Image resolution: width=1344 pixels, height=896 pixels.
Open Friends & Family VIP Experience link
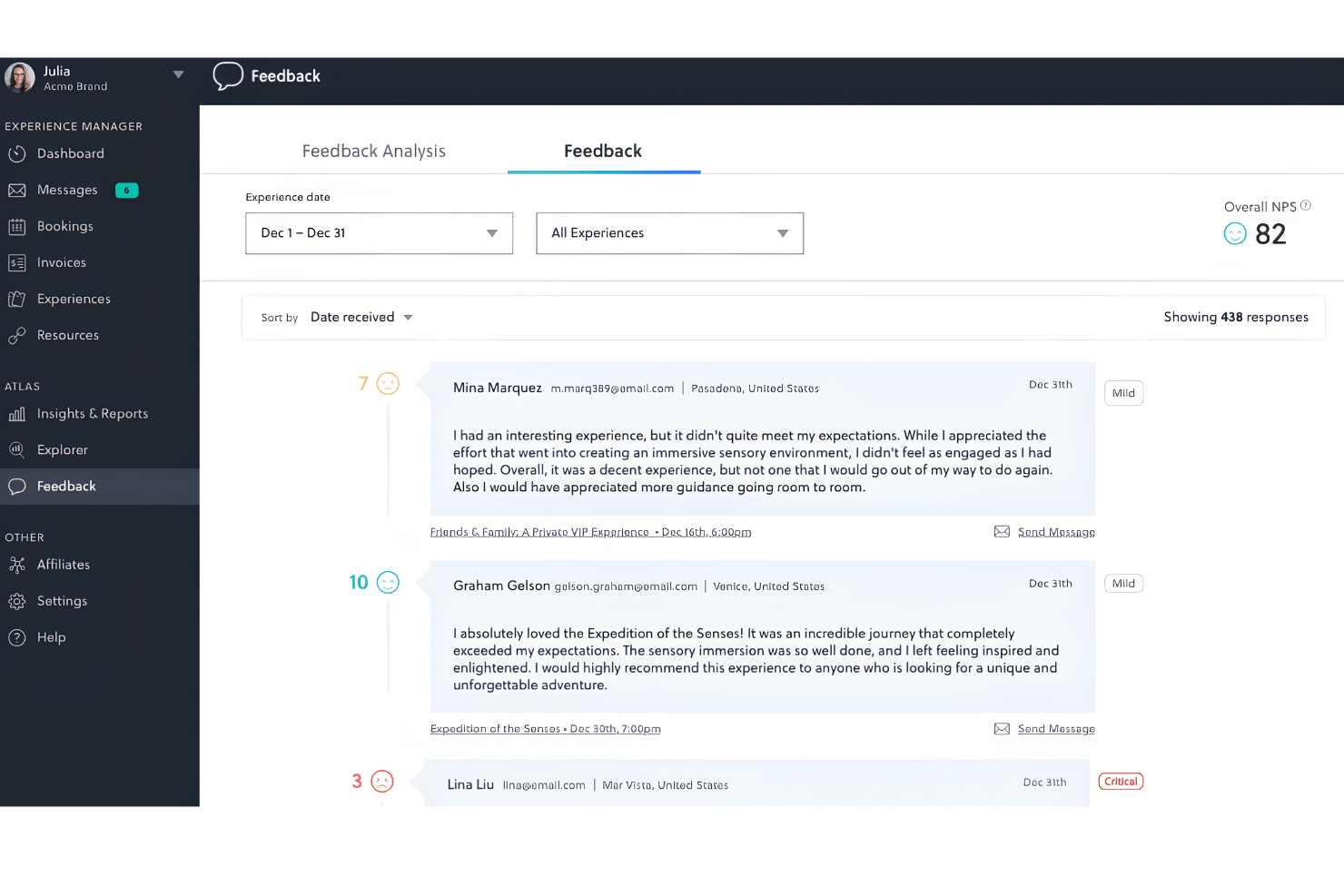590,532
